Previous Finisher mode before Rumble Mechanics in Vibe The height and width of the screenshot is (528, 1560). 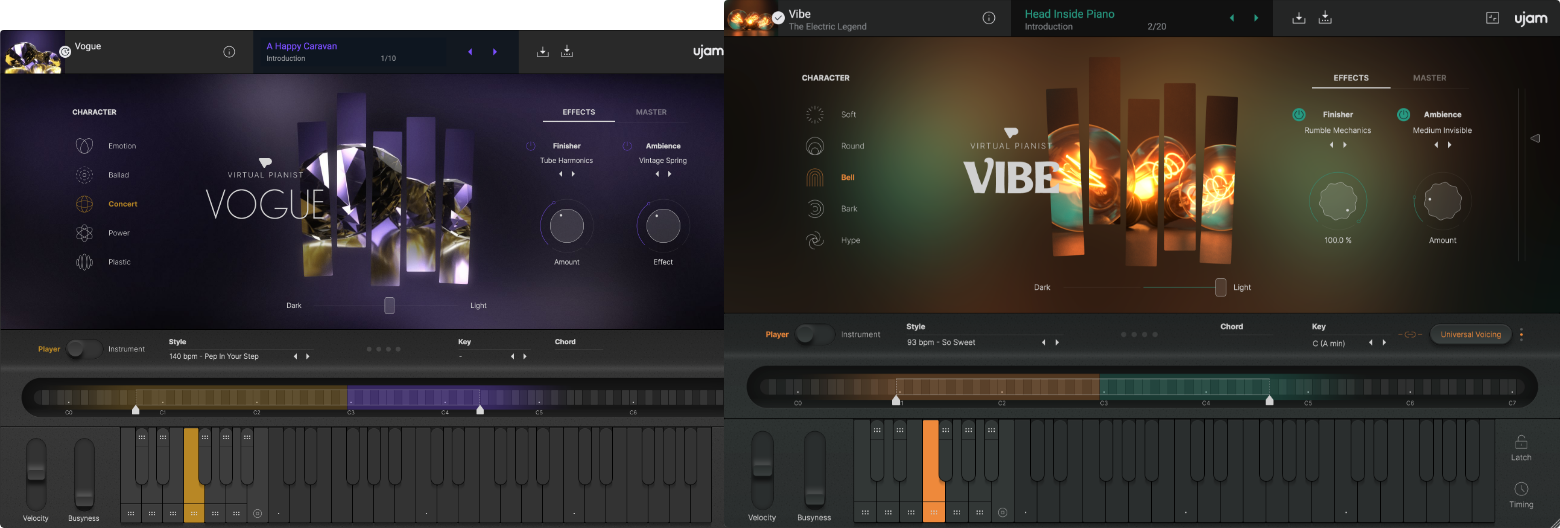(x=1331, y=145)
